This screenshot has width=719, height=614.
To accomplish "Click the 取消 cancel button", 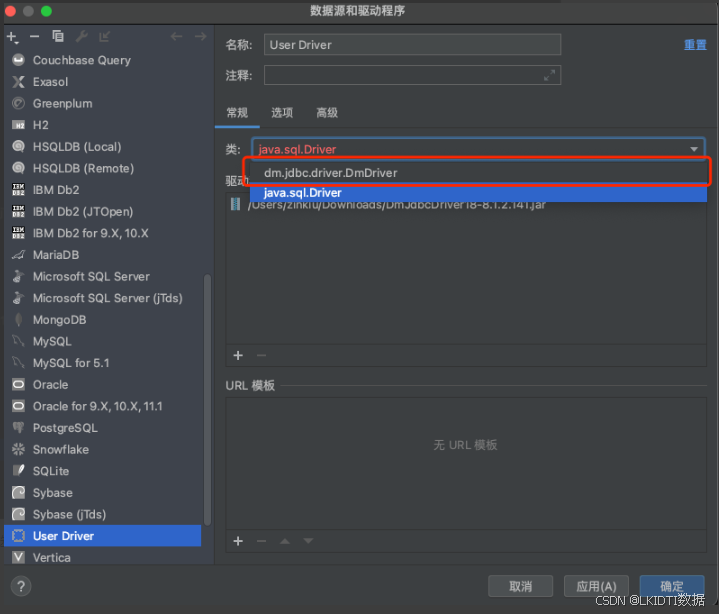I will [x=520, y=586].
